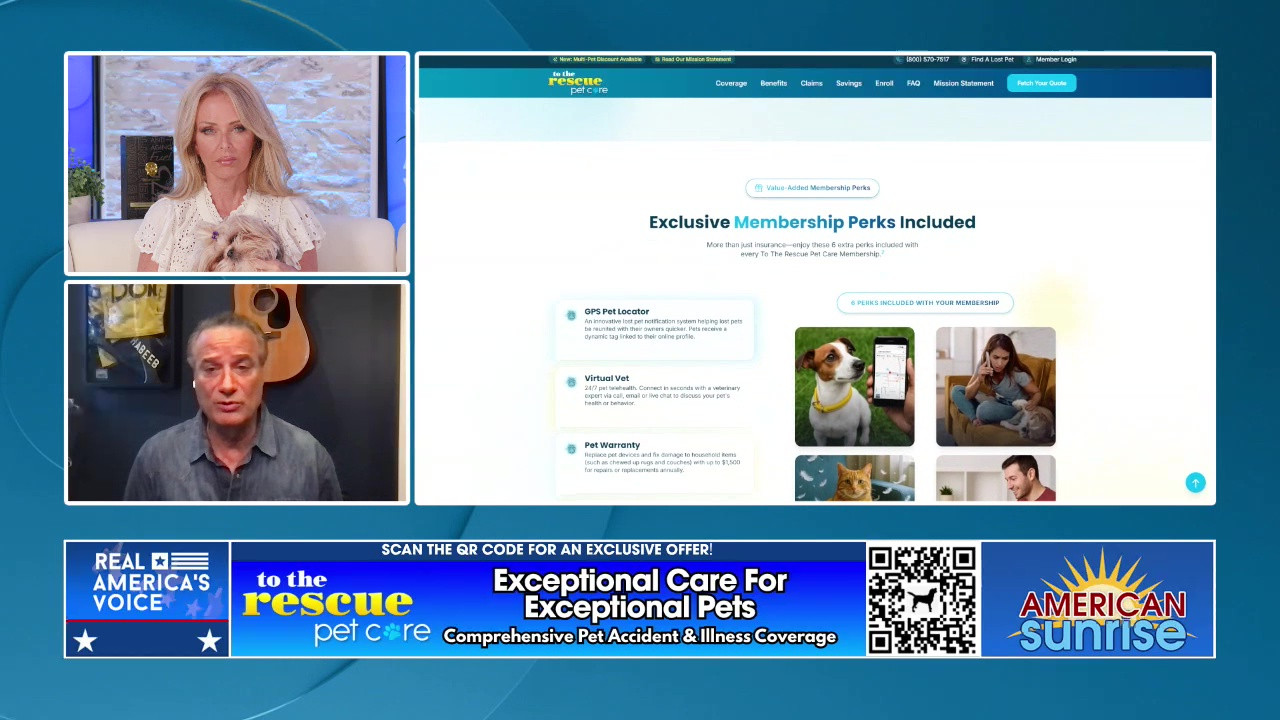Click the woman on couch thumbnail

(x=995, y=386)
